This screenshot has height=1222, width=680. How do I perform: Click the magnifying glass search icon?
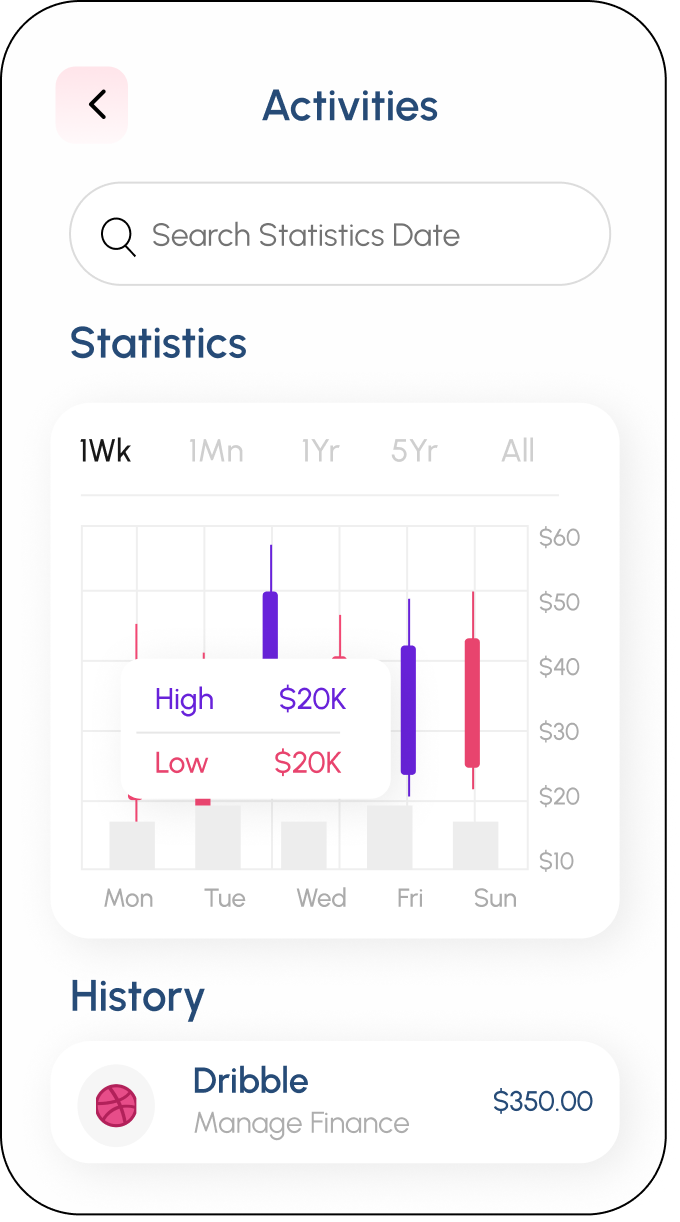[x=118, y=237]
